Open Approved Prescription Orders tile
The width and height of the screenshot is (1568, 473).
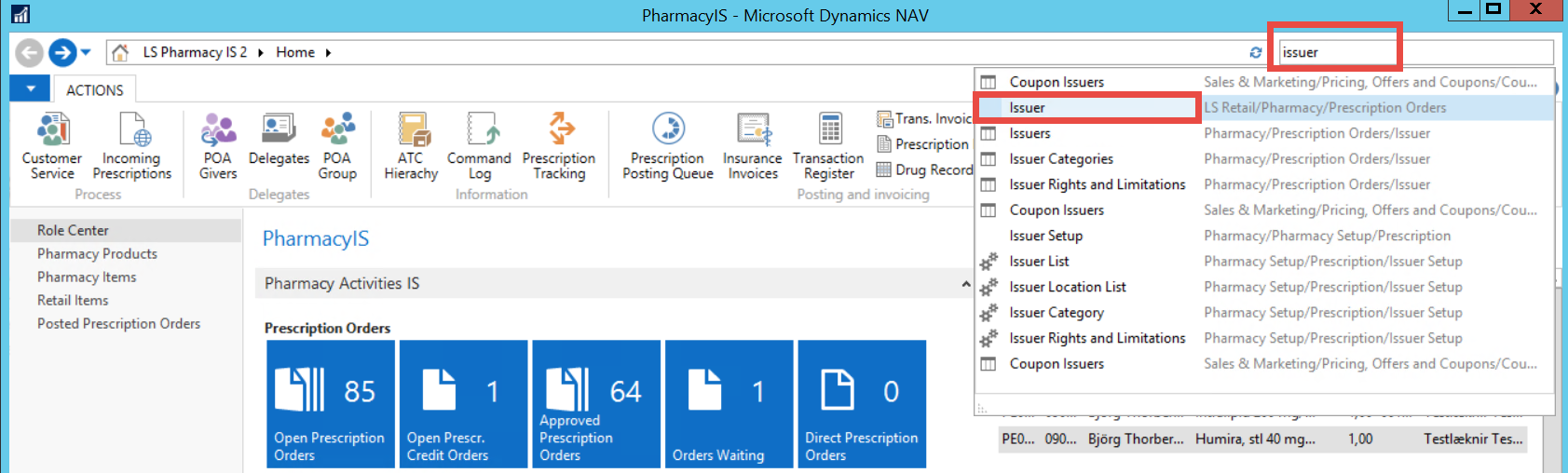596,404
